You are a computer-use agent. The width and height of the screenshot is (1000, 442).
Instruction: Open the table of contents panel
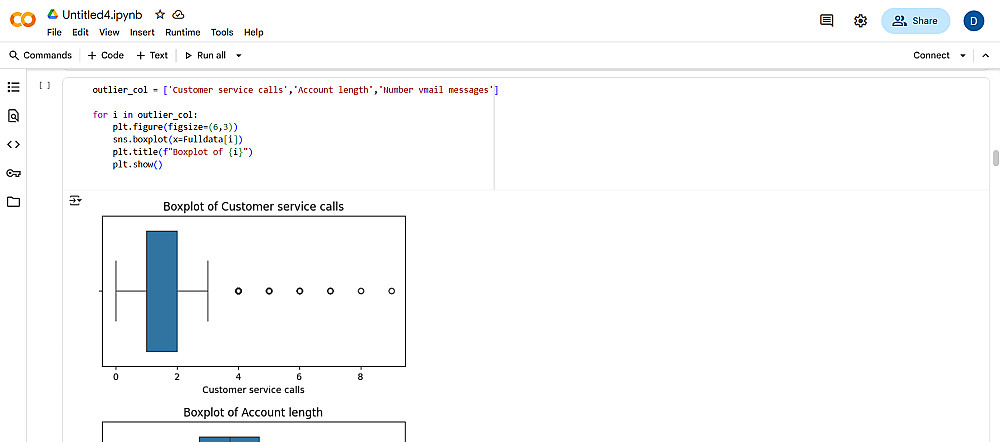(13, 87)
